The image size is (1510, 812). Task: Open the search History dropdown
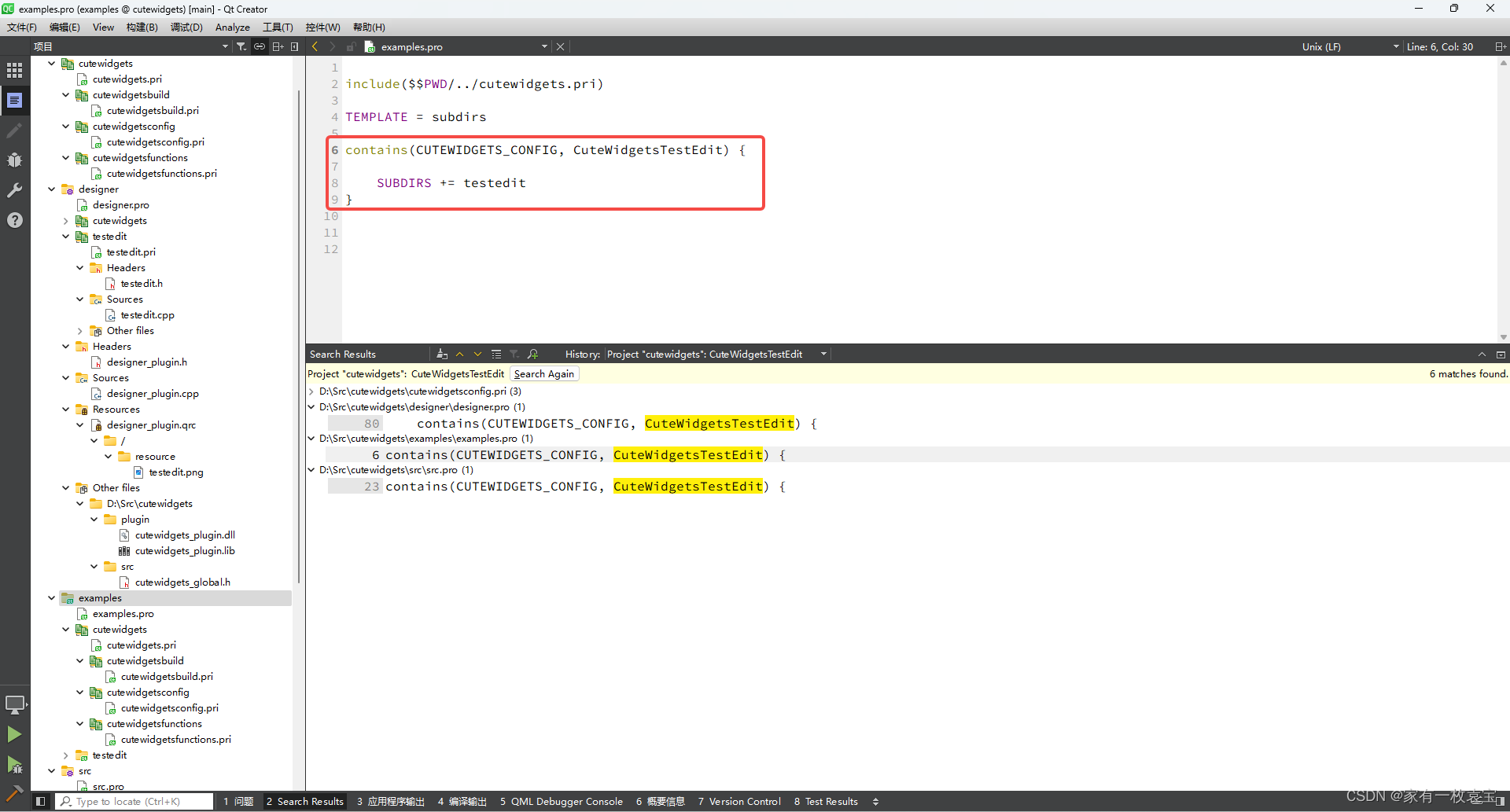716,354
